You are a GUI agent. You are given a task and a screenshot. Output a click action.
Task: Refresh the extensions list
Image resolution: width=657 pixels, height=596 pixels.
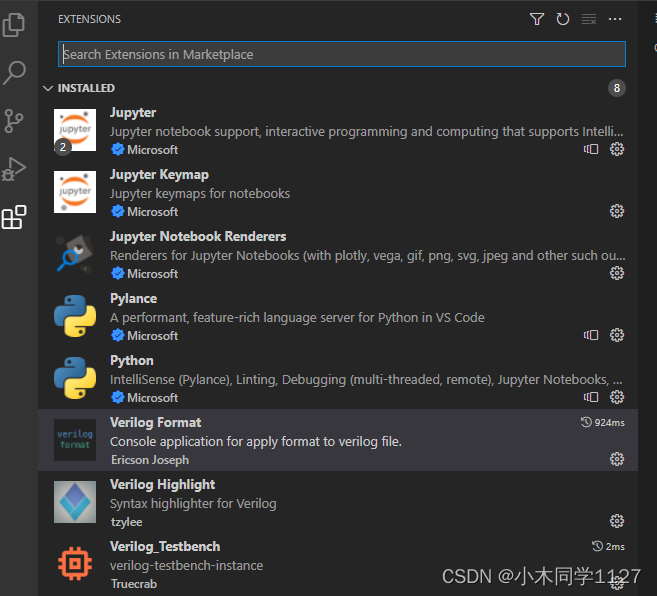click(562, 19)
